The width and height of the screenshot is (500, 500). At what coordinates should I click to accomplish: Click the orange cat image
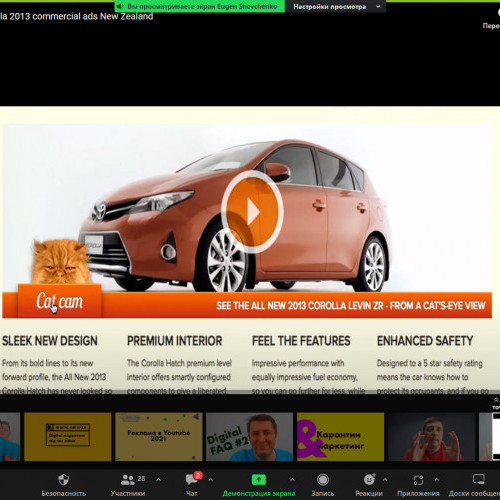(60, 262)
